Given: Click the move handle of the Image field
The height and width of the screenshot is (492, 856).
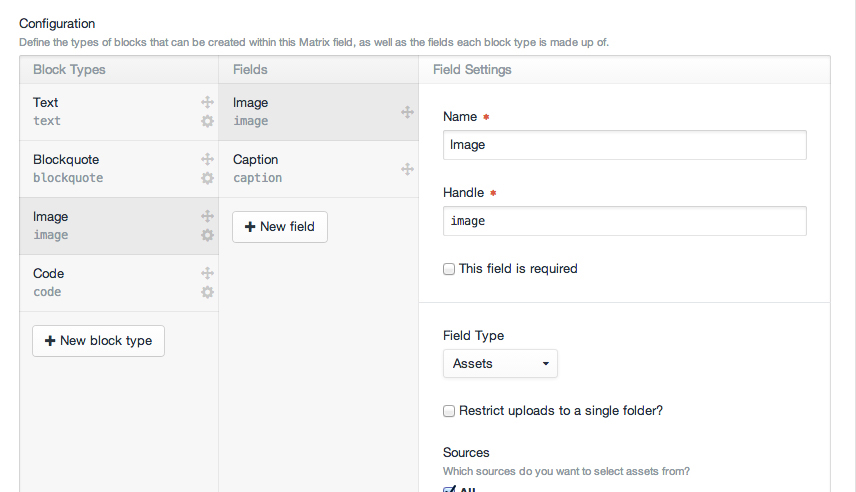Looking at the screenshot, I should tap(407, 112).
